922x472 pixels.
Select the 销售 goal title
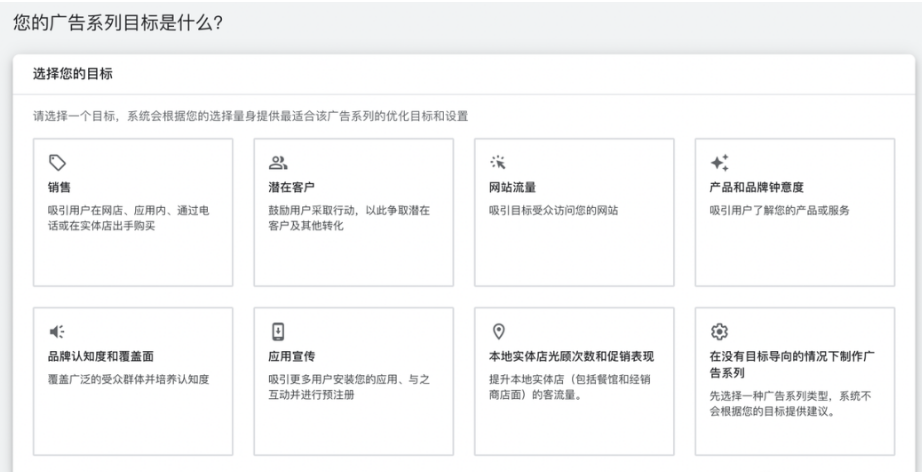coord(59,187)
